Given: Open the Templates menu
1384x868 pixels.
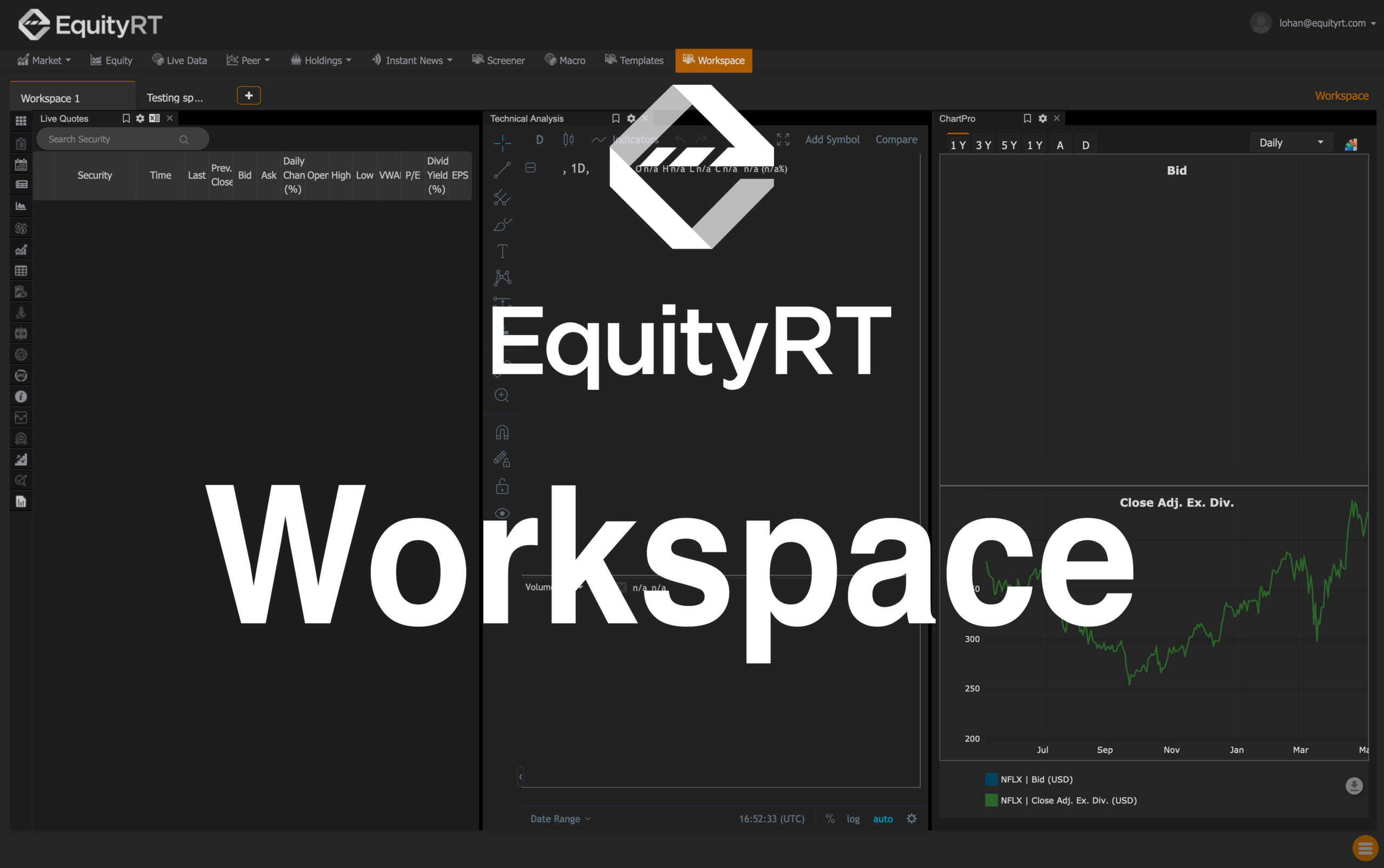Looking at the screenshot, I should coord(634,61).
